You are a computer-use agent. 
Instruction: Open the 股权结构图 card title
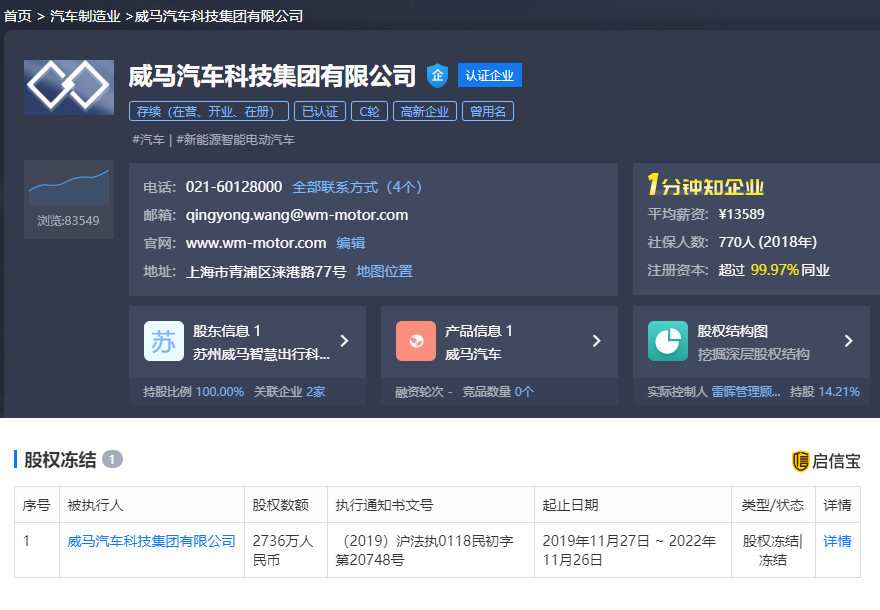(x=732, y=331)
